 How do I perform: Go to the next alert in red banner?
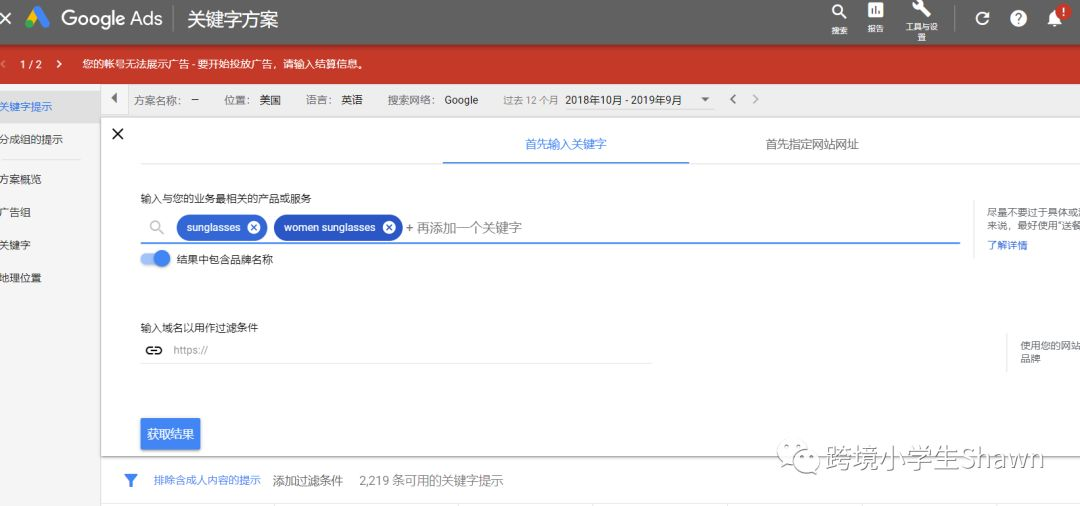(x=59, y=64)
